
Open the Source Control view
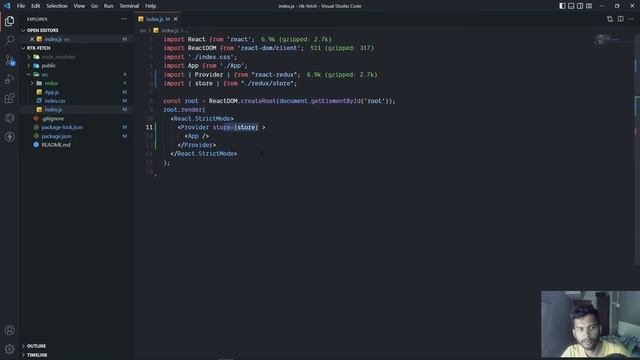[x=9, y=60]
